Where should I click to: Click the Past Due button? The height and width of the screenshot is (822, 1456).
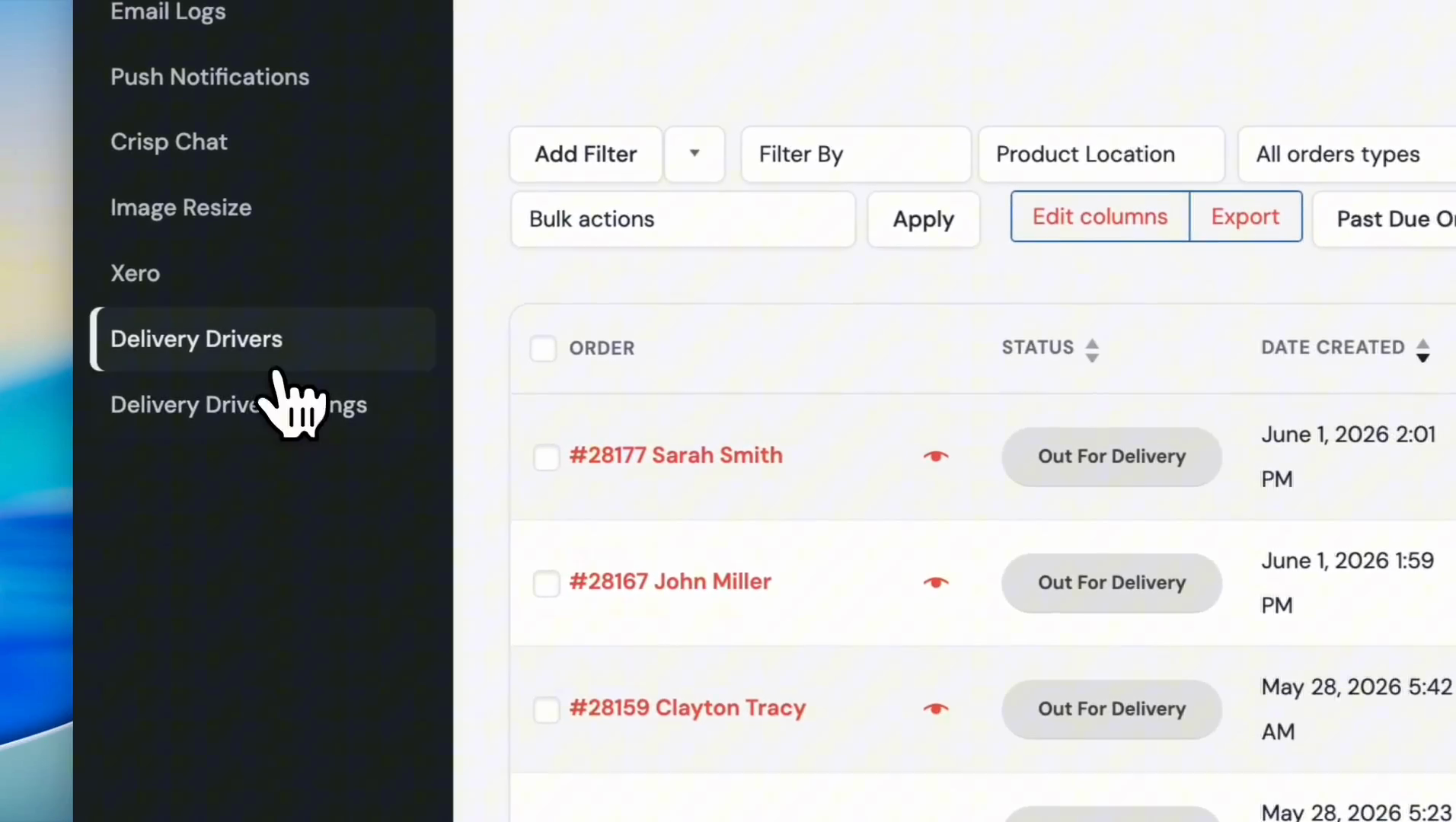1384,219
